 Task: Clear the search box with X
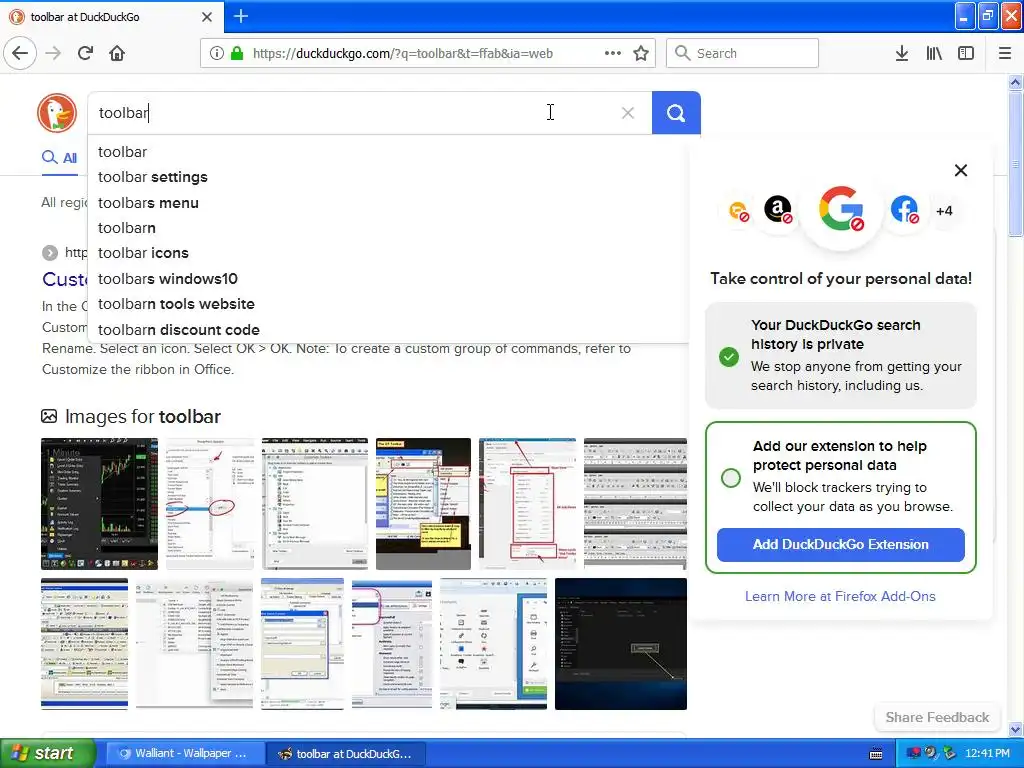(x=628, y=113)
